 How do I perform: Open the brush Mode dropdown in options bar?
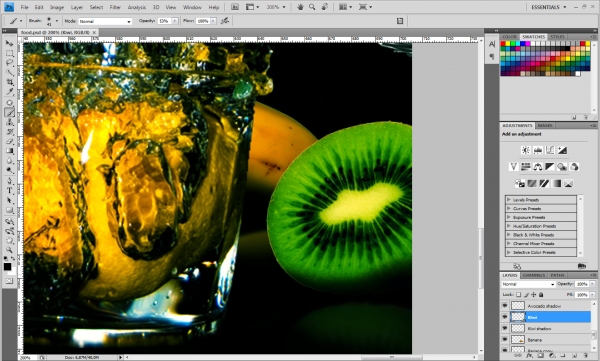point(105,21)
